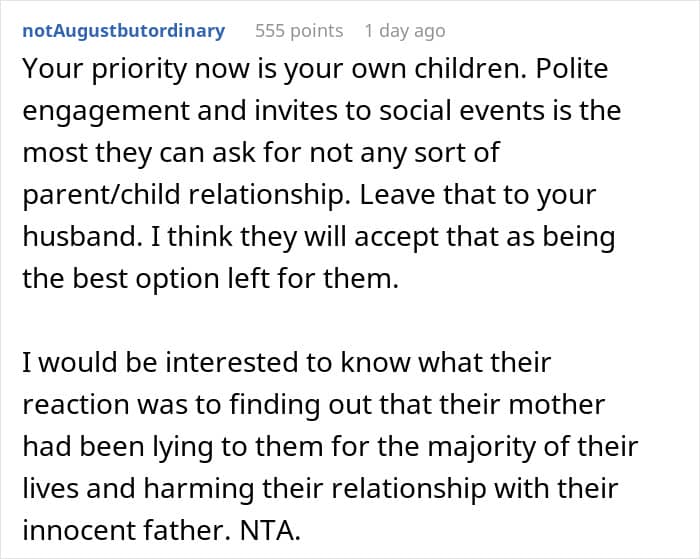This screenshot has width=700, height=559.
Task: Click the "1 day ago" timestamp
Action: click(x=404, y=31)
